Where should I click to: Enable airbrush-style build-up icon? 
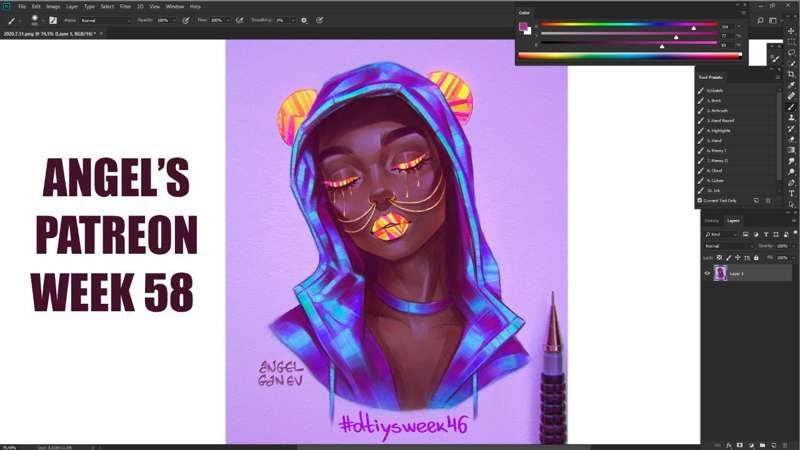click(x=239, y=20)
